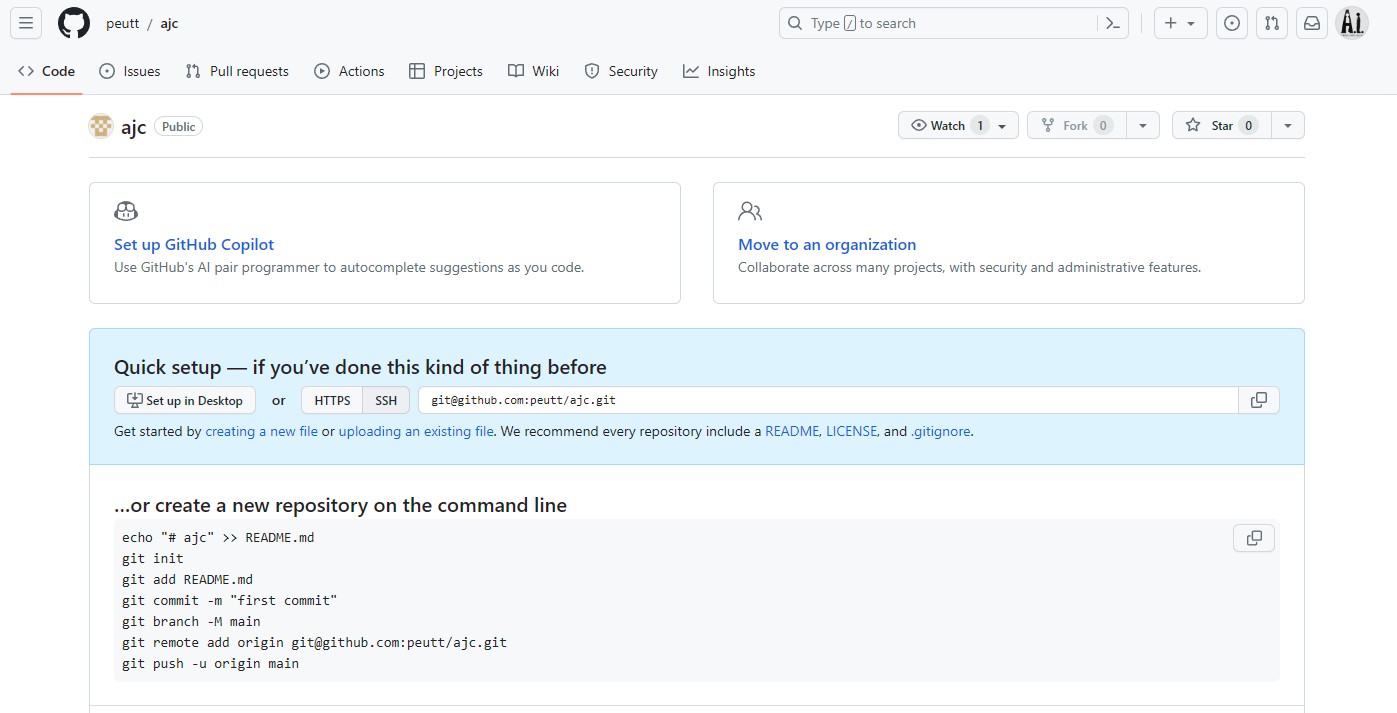The image size is (1397, 713).
Task: Click the organization people icon
Action: [750, 211]
